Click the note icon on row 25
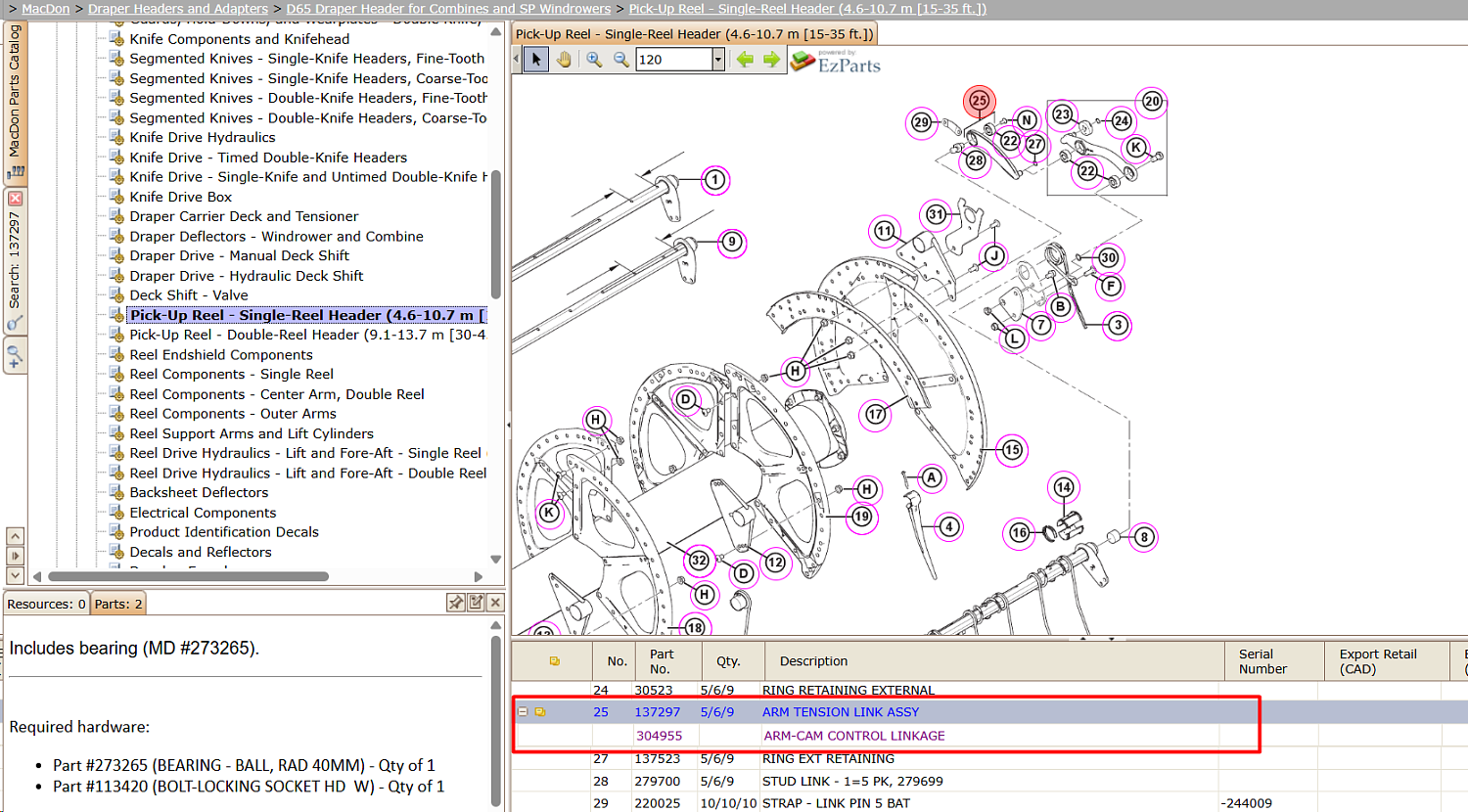Screen dimensions: 1468x812 [x=539, y=712]
